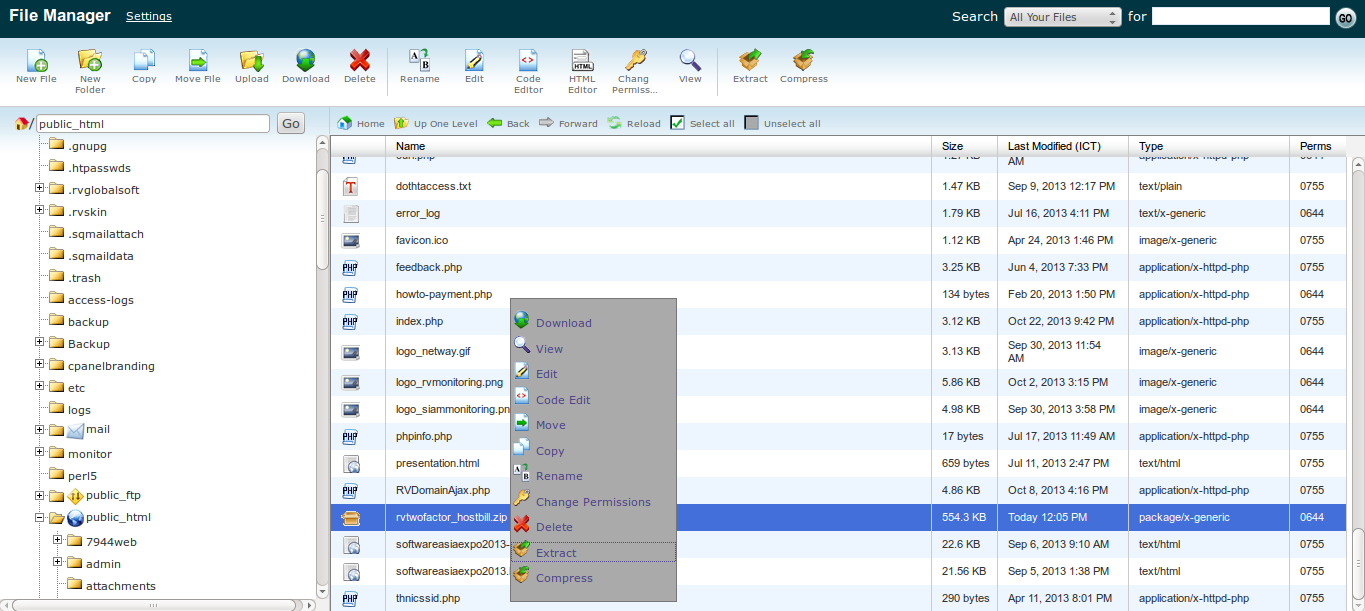
Task: Click the file list vertical scrollbar
Action: (x=1357, y=564)
